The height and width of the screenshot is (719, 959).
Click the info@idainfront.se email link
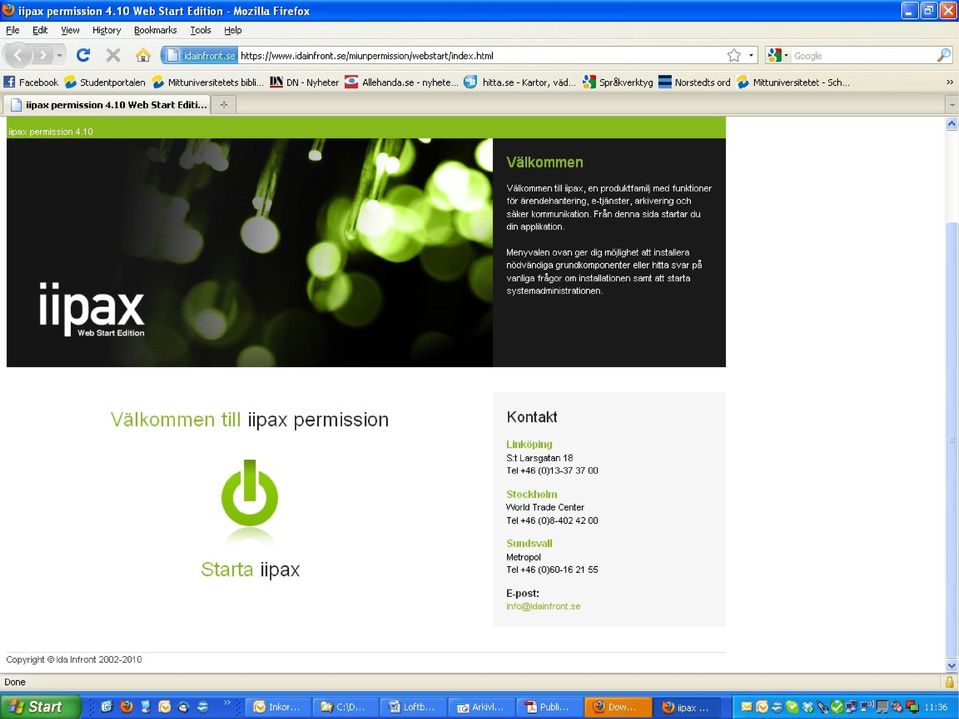pyautogui.click(x=543, y=606)
